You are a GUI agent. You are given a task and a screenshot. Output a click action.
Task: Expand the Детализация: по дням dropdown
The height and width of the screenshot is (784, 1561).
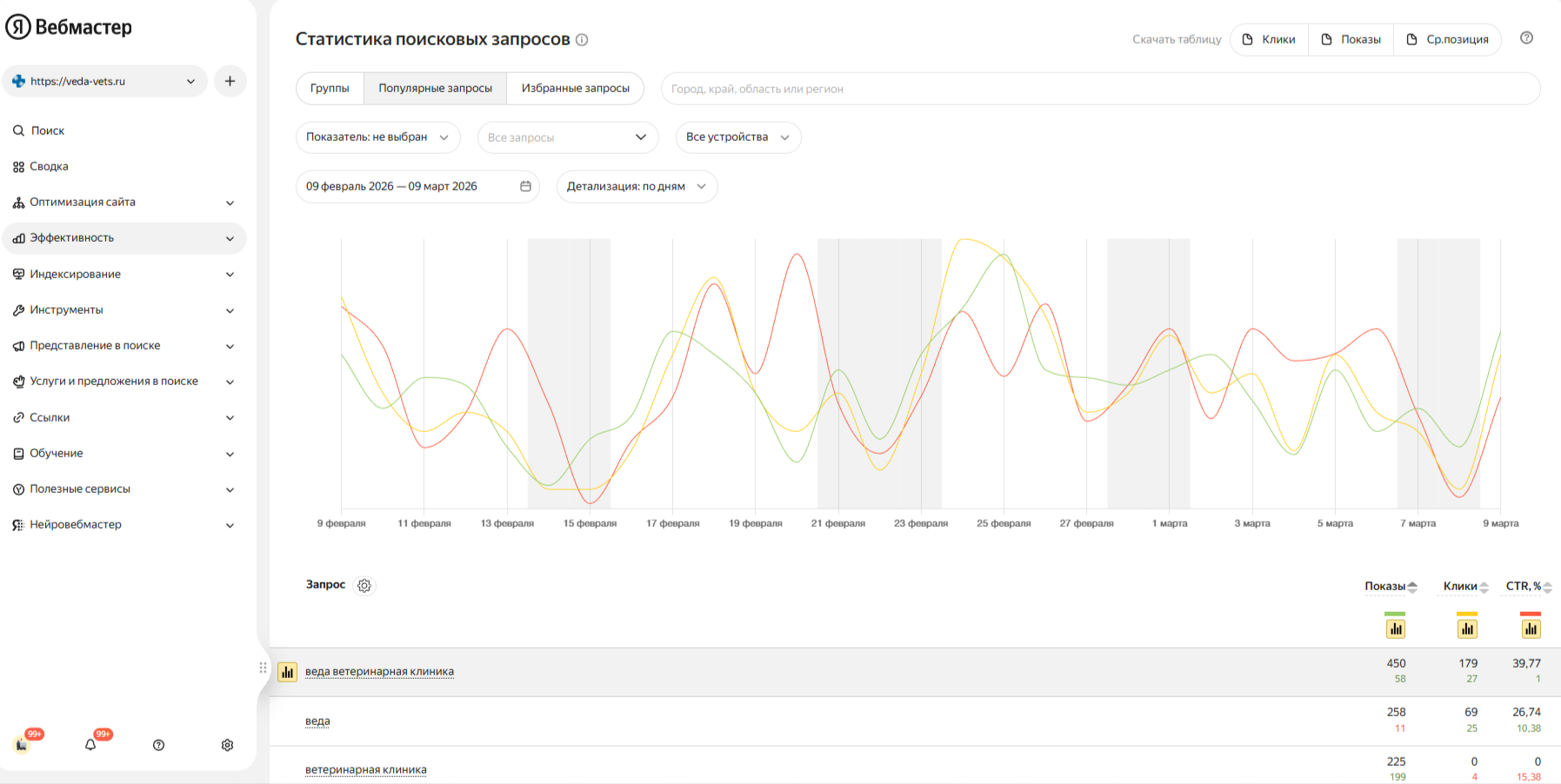coord(637,186)
